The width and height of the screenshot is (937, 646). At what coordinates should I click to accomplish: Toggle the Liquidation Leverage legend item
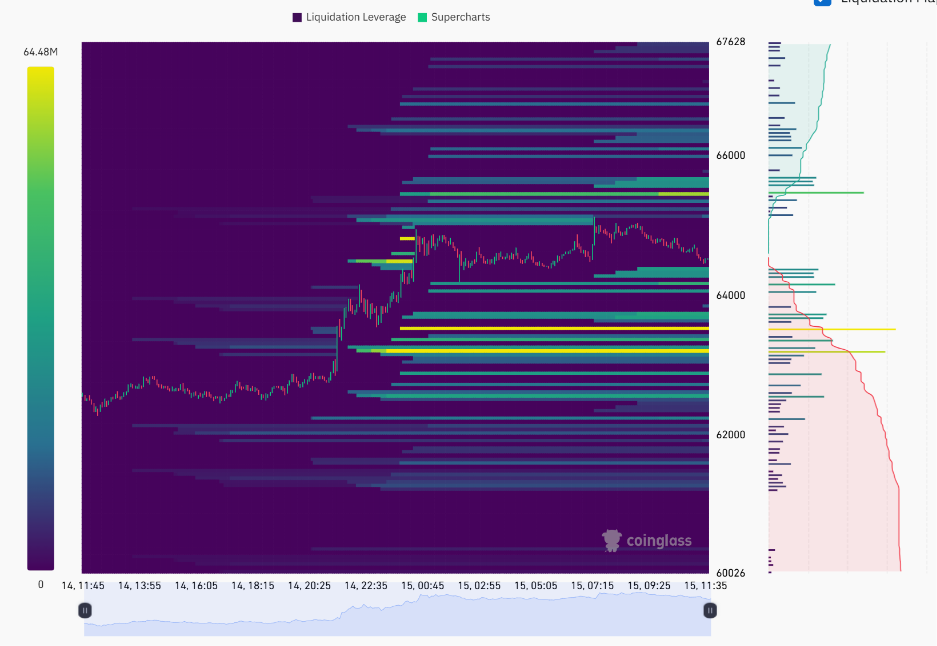pos(349,17)
